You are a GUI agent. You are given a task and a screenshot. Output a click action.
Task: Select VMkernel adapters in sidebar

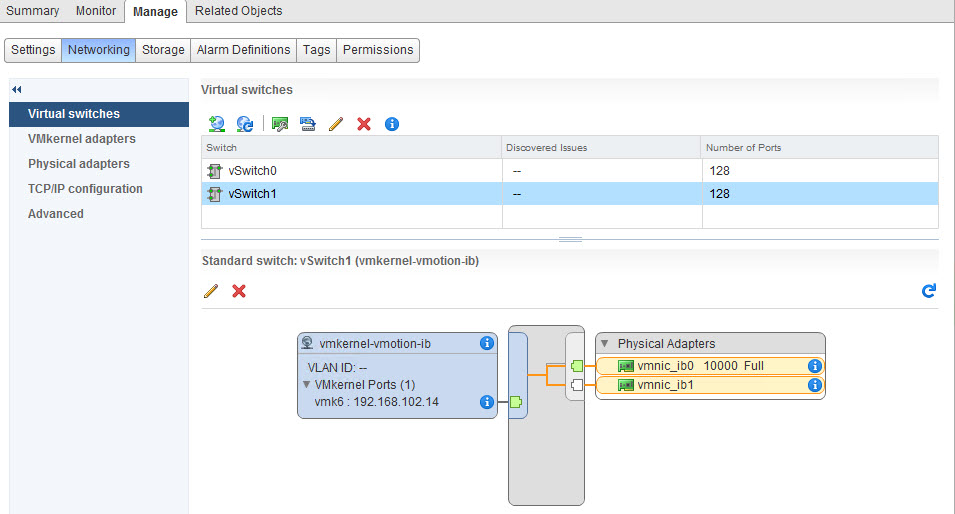pos(82,139)
